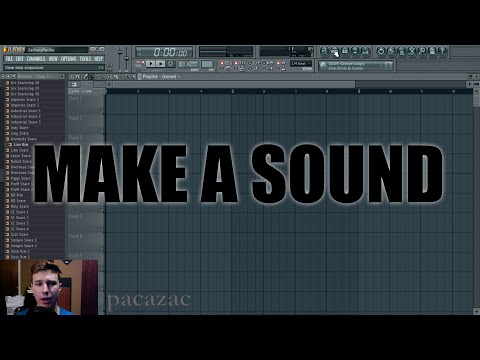Select Grv Snareclap 29 sample

25,88
